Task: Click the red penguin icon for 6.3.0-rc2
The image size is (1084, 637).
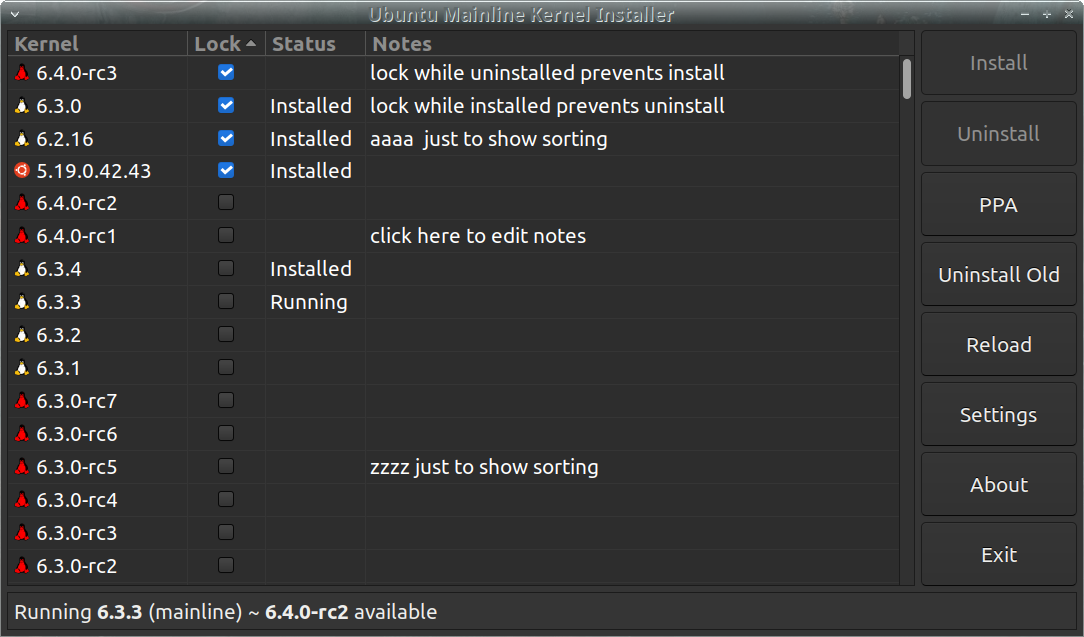Action: point(22,566)
